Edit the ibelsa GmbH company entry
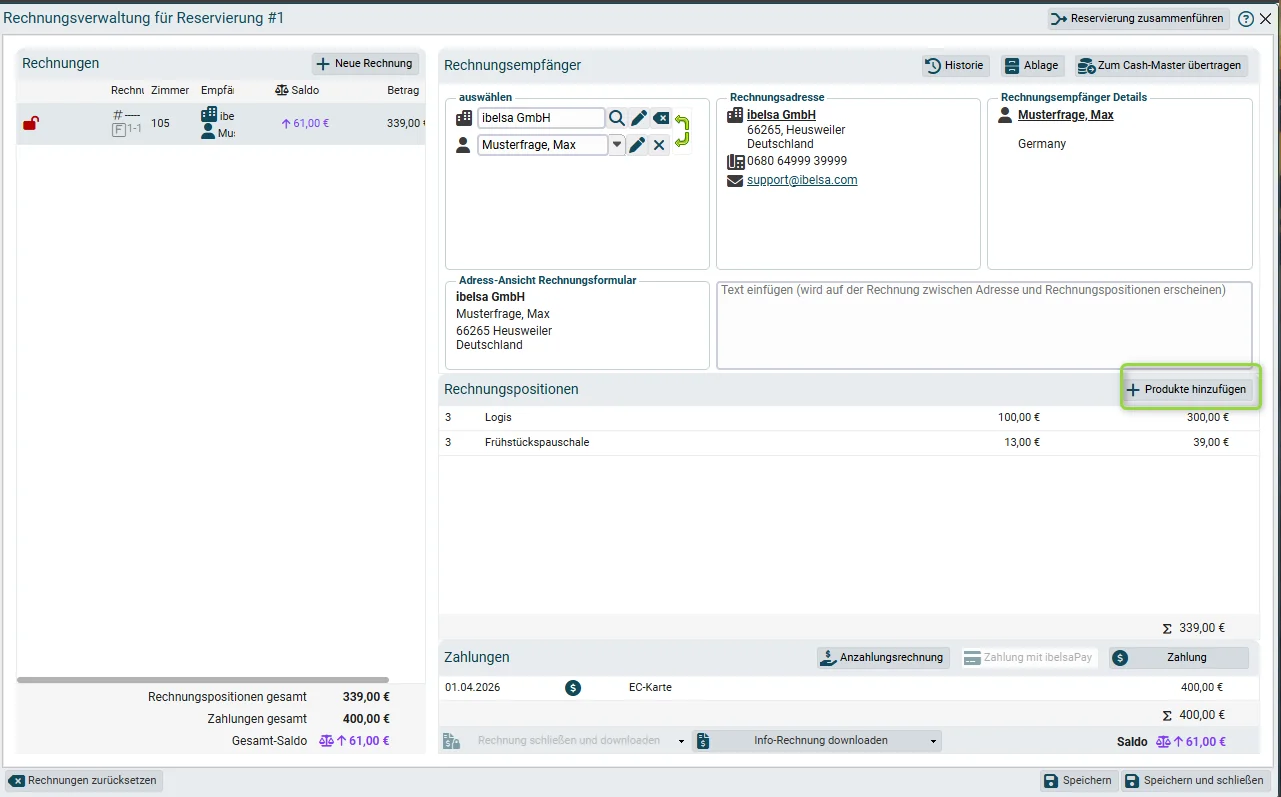Image resolution: width=1281 pixels, height=797 pixels. pos(639,118)
